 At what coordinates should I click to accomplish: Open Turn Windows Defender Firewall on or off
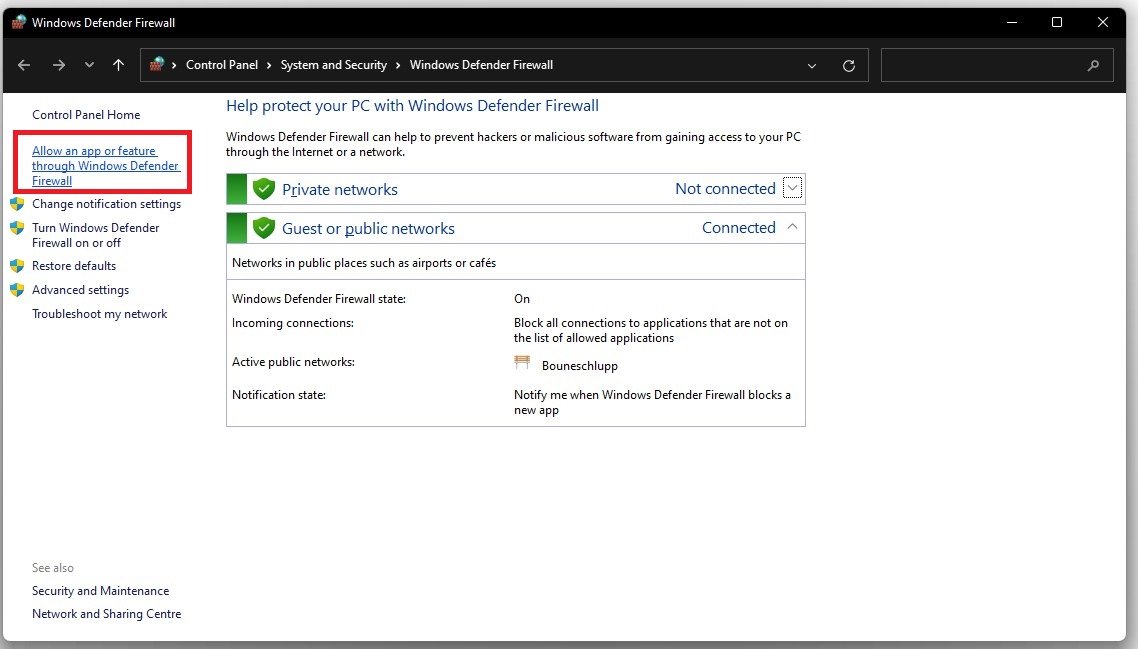pos(95,235)
